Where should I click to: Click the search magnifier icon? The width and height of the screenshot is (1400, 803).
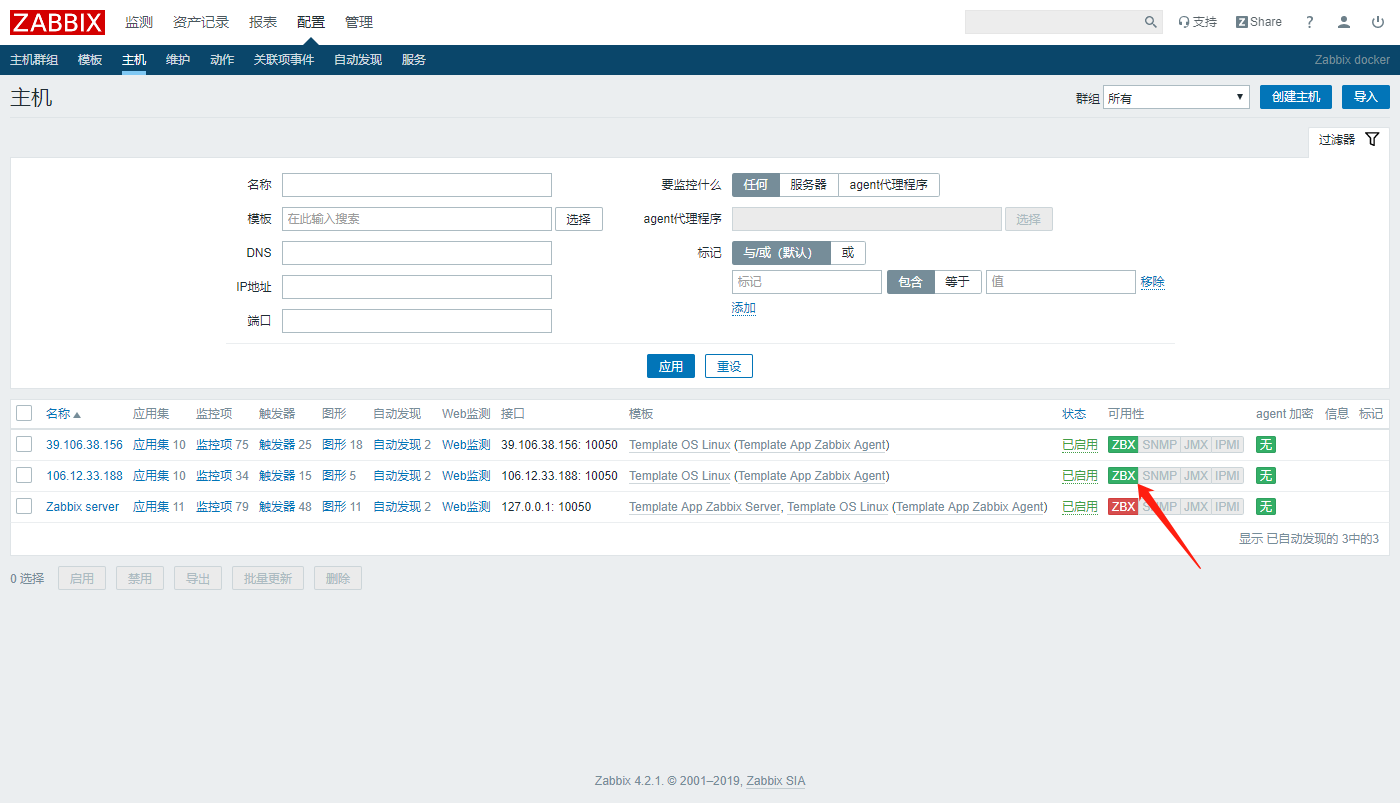pos(1150,22)
